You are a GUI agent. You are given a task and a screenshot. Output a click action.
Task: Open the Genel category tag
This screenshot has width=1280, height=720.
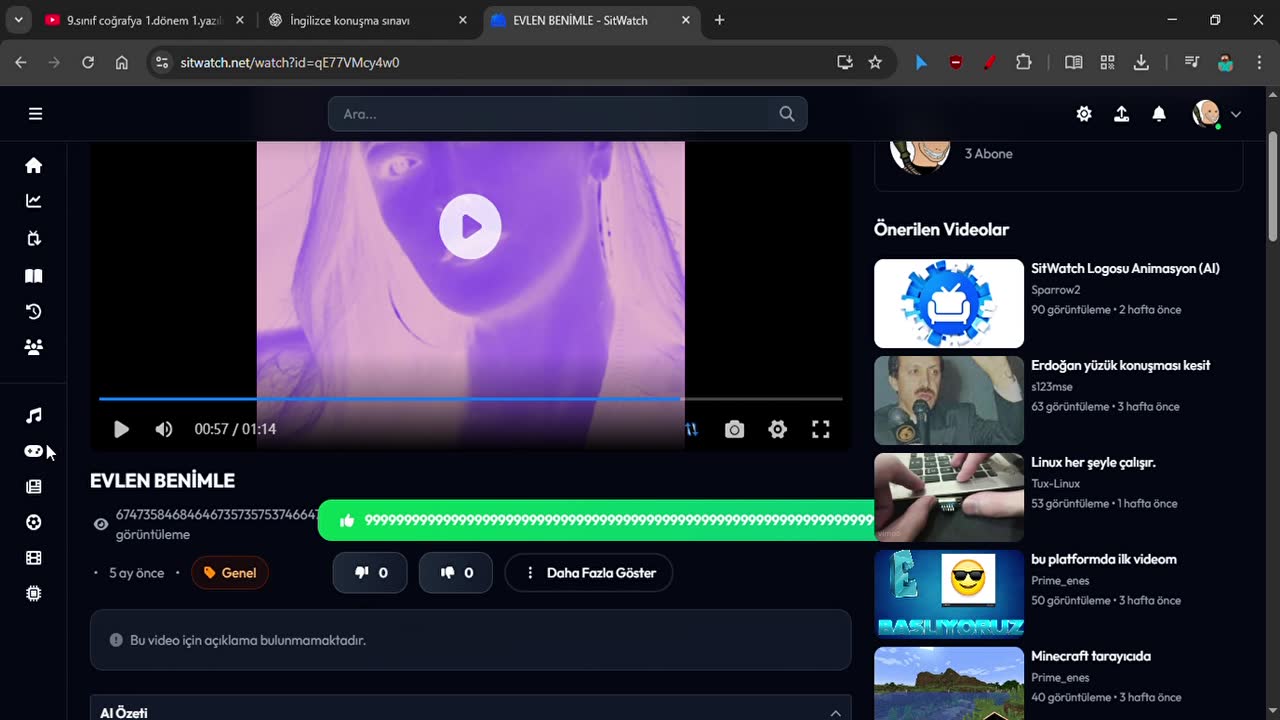click(x=229, y=572)
